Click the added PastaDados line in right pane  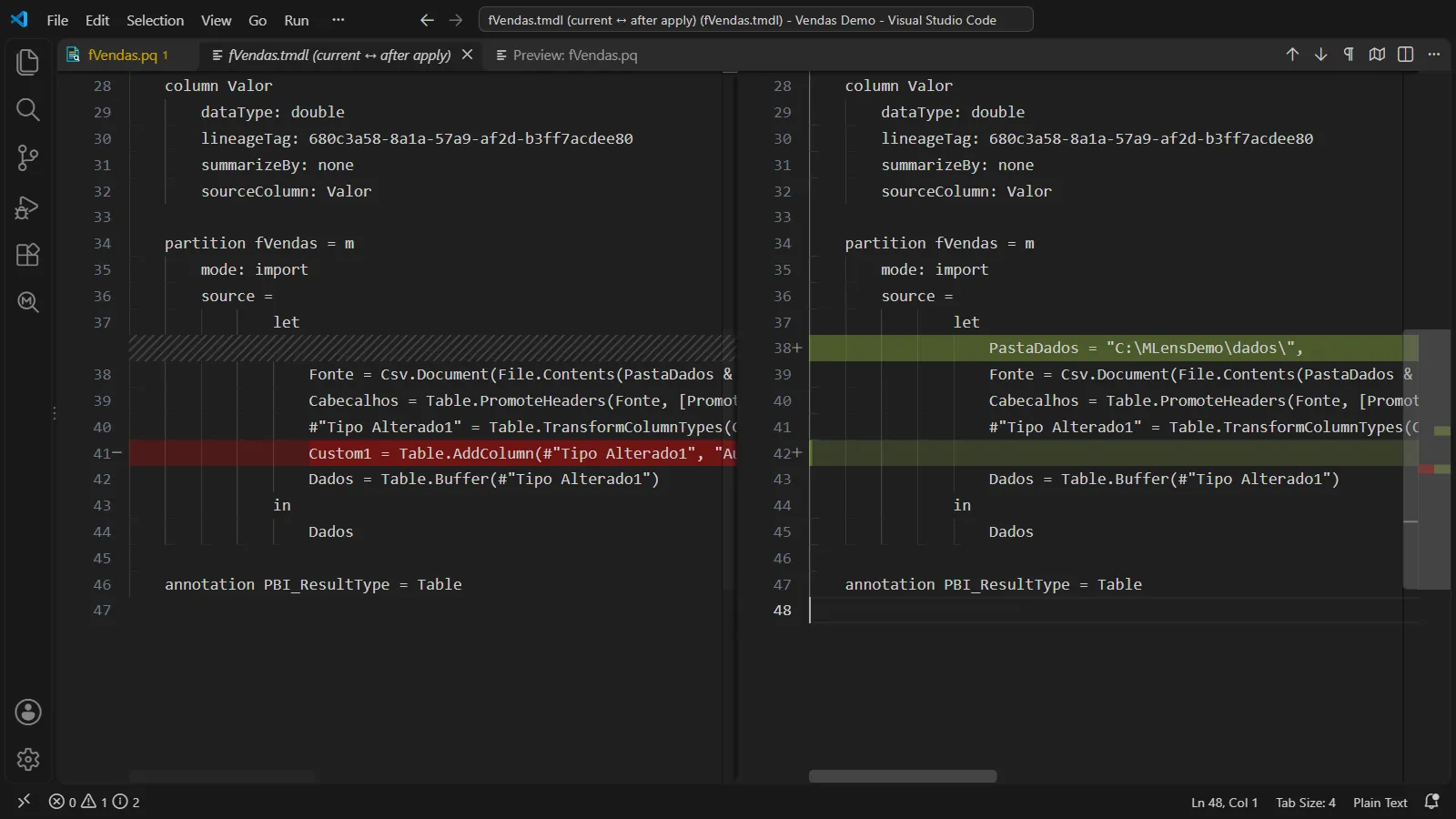tap(1114, 348)
